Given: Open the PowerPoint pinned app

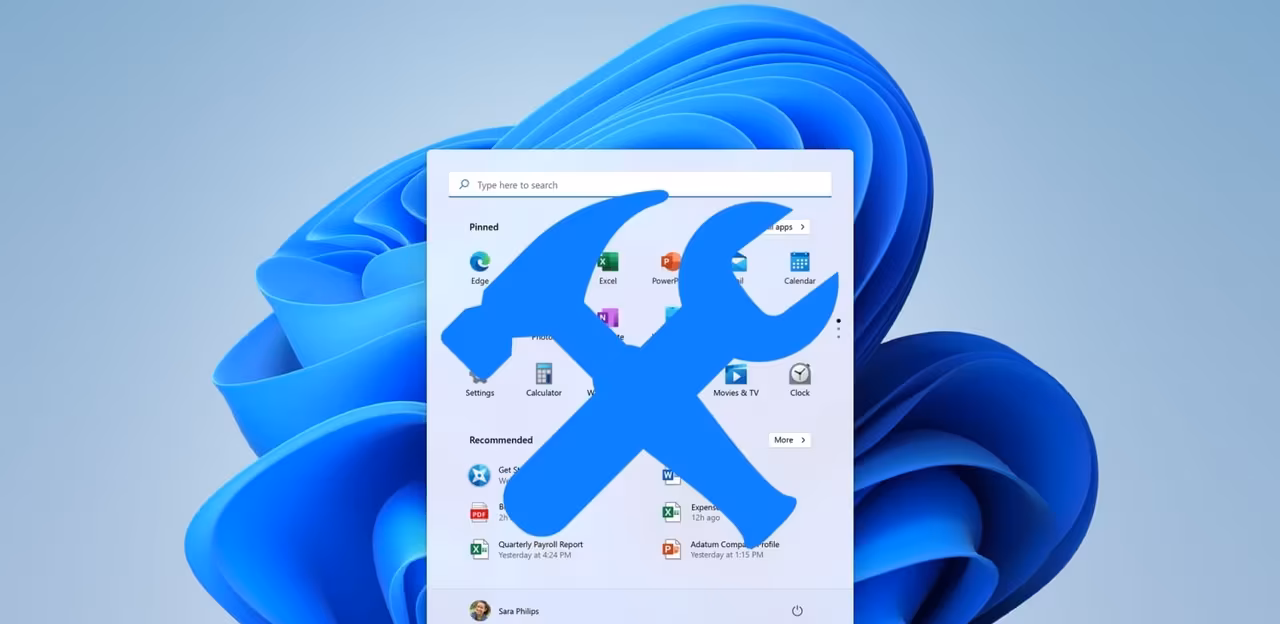Looking at the screenshot, I should (x=670, y=263).
